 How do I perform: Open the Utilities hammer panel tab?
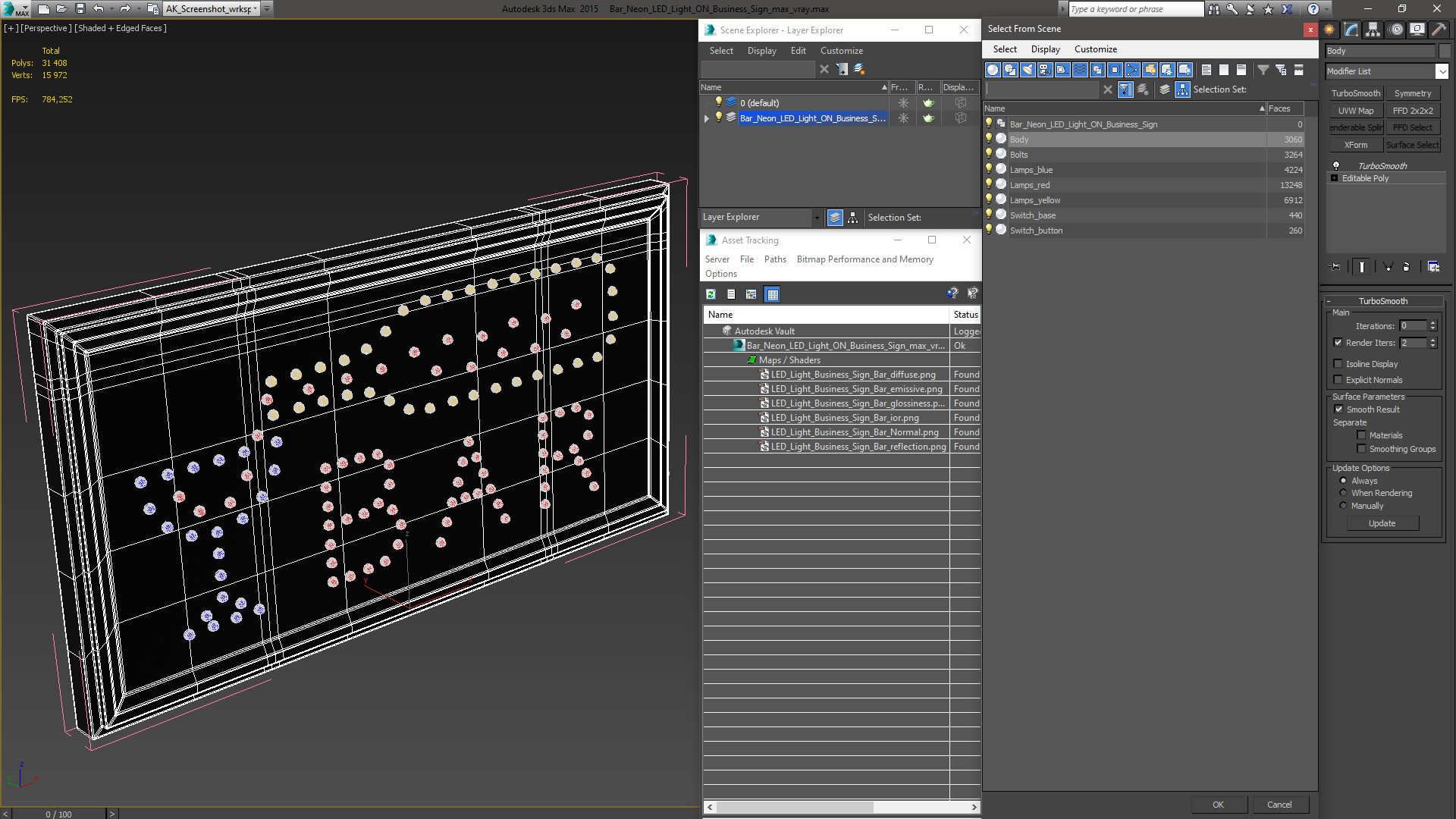pos(1439,30)
